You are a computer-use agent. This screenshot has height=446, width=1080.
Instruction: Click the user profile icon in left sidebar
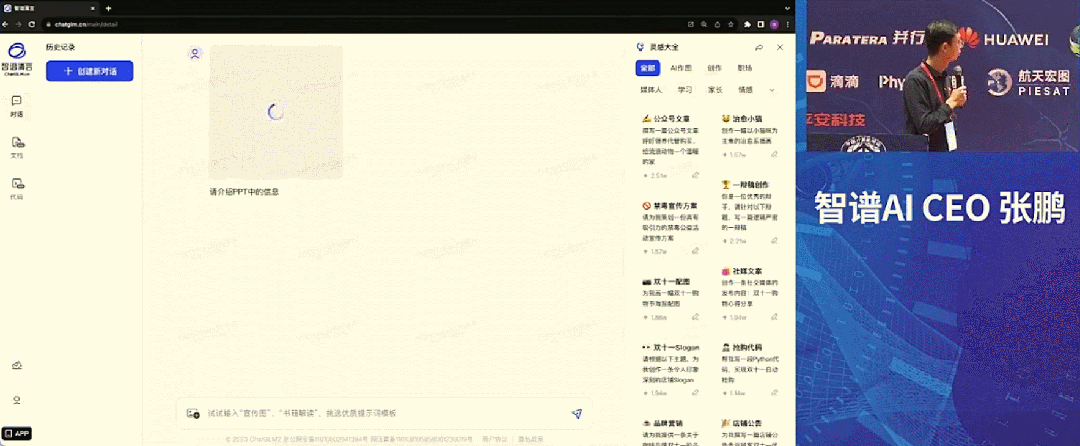(17, 400)
